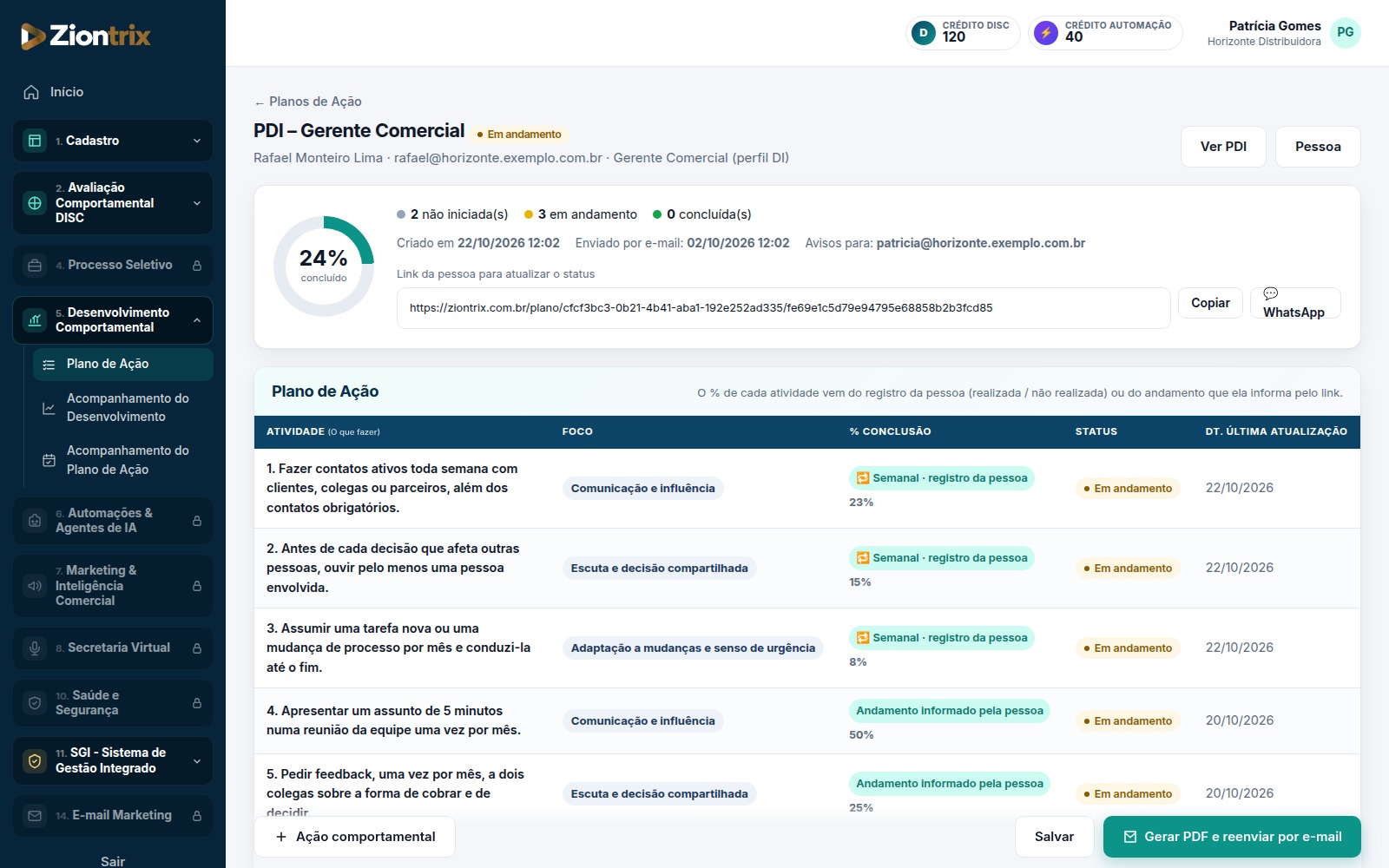Click the 50% conclusion value in activity 4
The image size is (1389, 868).
click(x=861, y=735)
